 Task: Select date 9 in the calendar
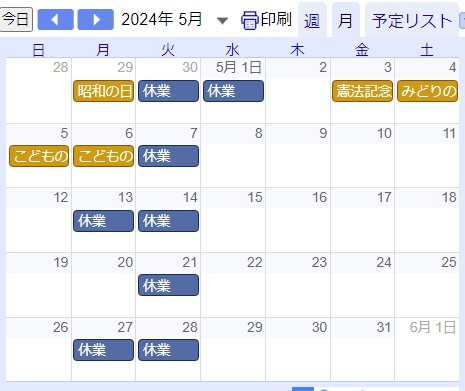tap(323, 133)
